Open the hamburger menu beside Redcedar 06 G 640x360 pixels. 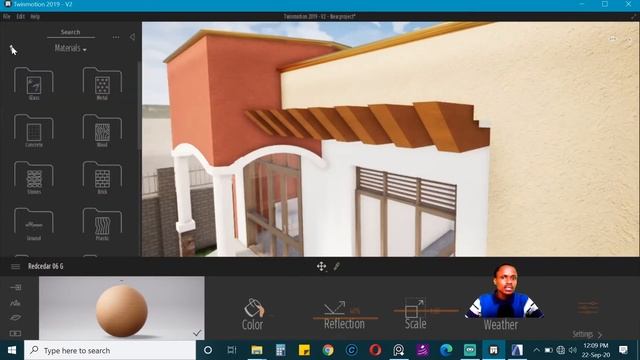coord(16,267)
